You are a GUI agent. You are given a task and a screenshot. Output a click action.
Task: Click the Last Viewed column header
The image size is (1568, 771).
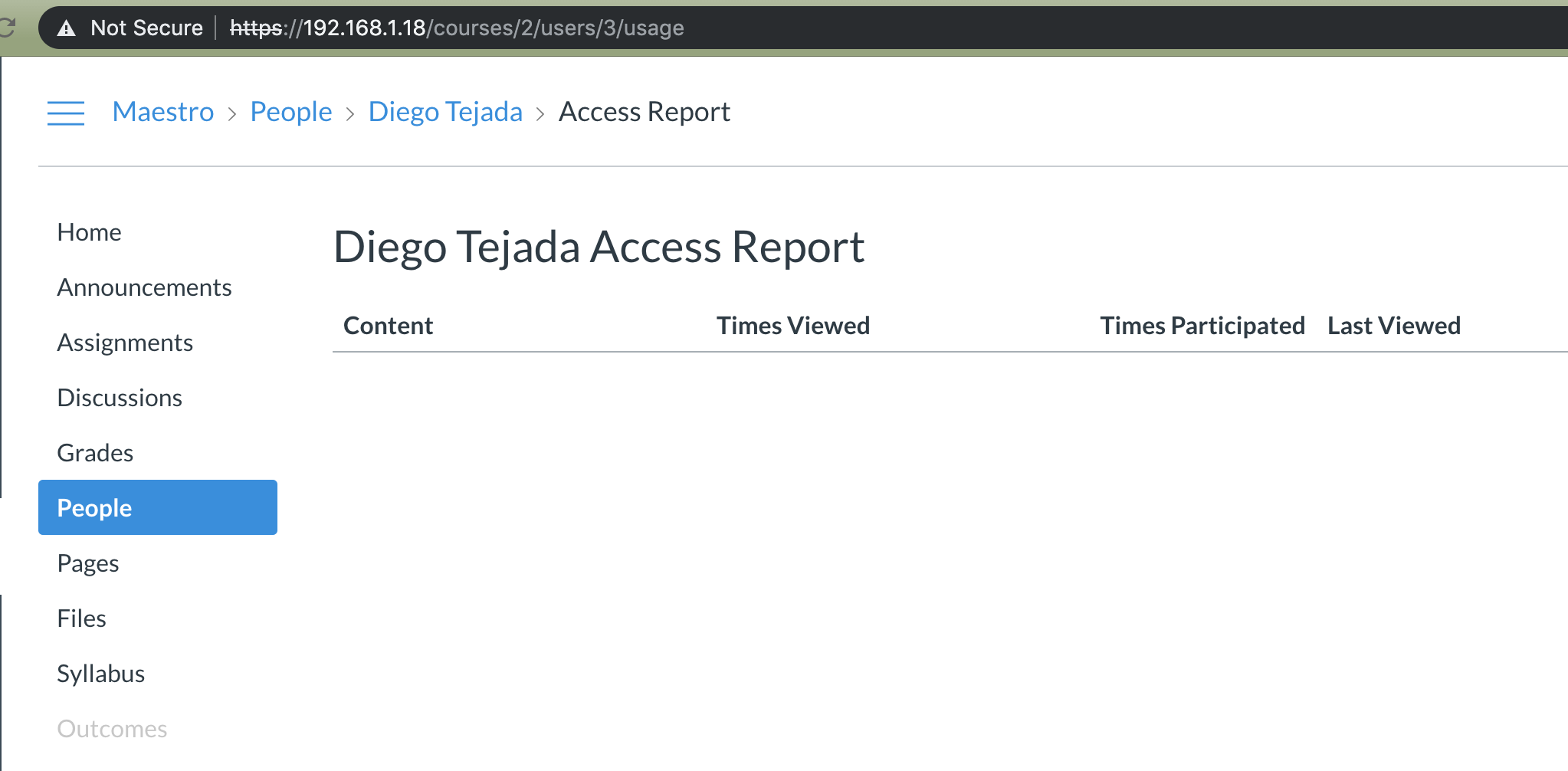(1394, 326)
